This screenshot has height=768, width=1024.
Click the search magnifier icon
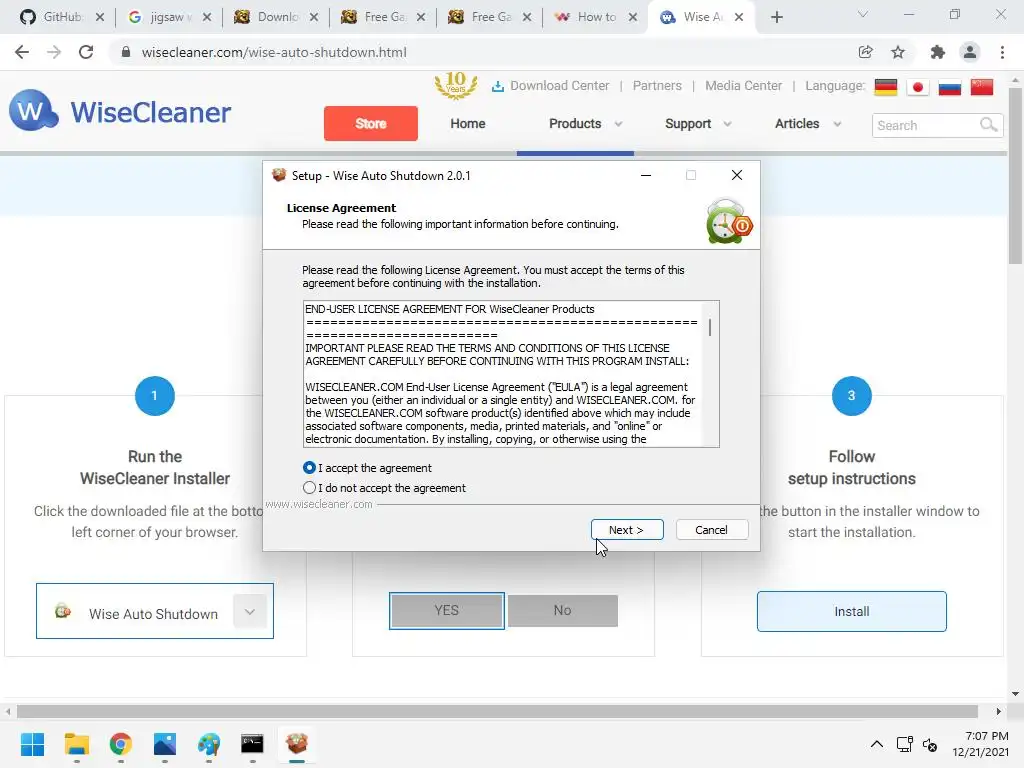click(x=989, y=124)
